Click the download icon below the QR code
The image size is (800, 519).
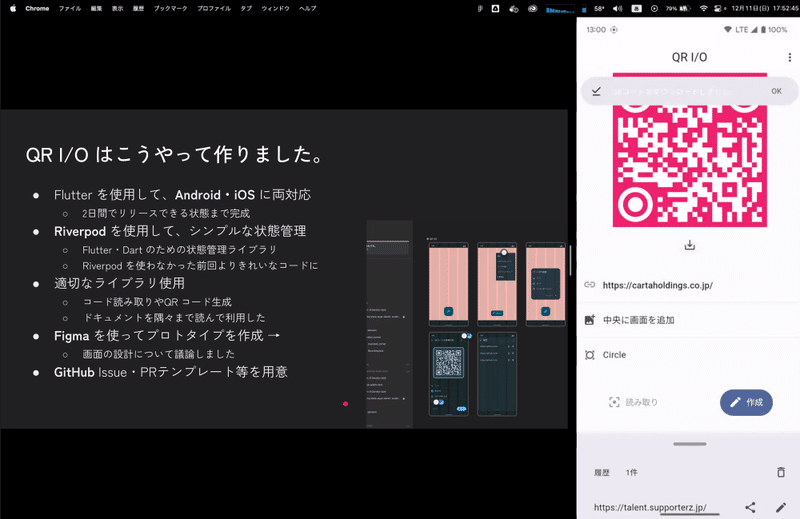point(689,245)
